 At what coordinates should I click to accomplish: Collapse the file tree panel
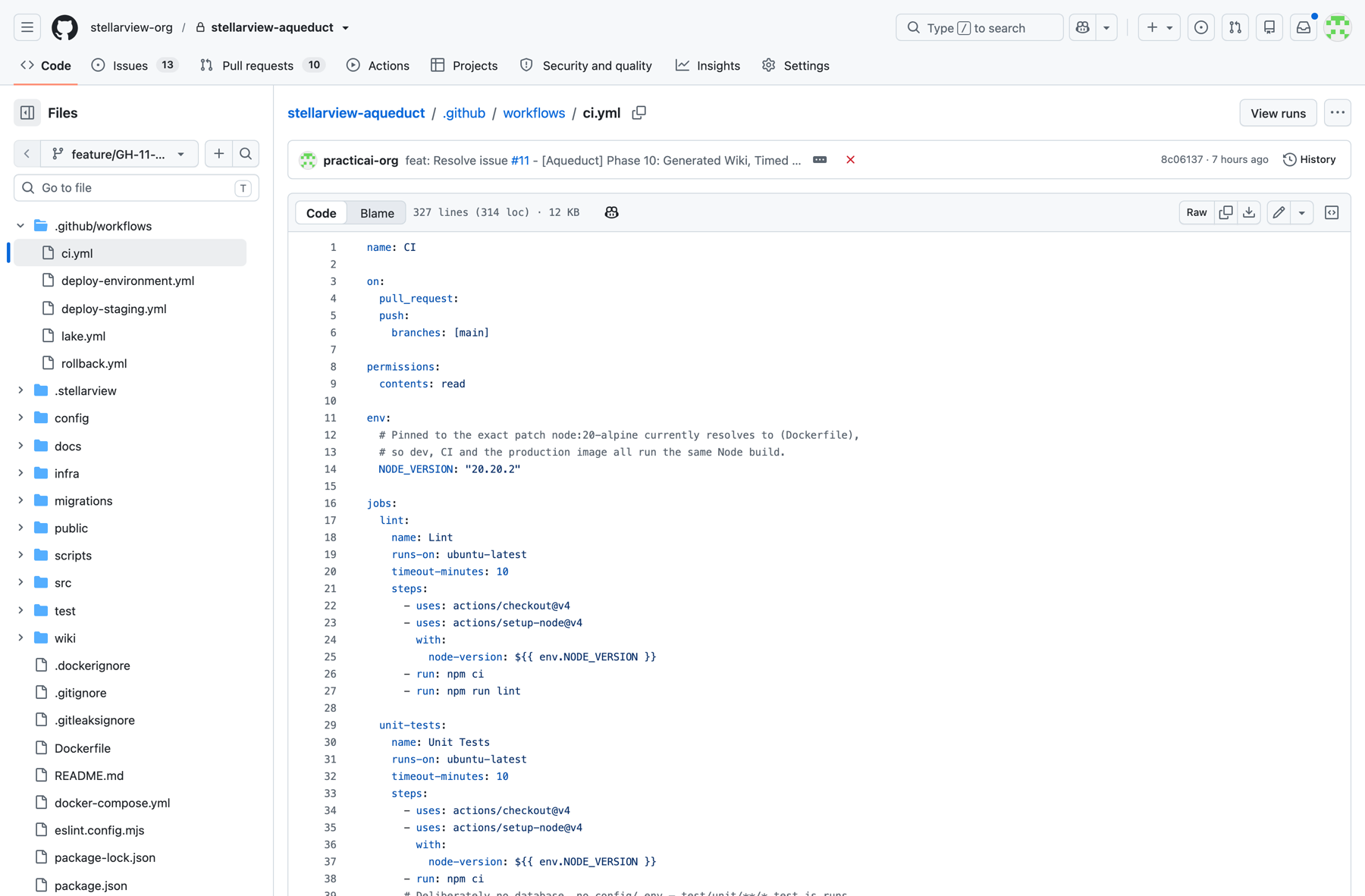pos(27,113)
